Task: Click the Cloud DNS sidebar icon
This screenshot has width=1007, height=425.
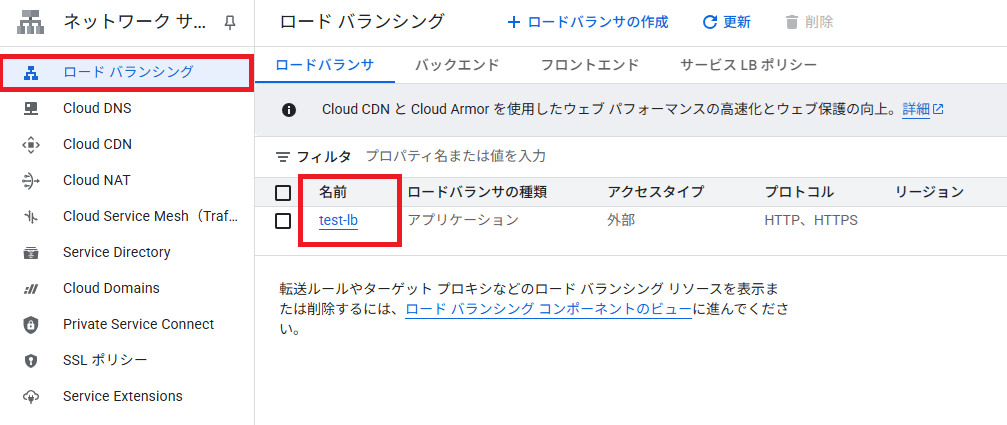Action: pyautogui.click(x=30, y=108)
